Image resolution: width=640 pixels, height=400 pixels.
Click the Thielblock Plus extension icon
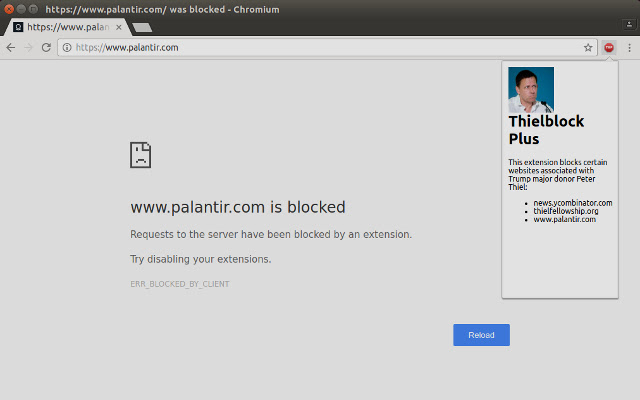pos(609,47)
